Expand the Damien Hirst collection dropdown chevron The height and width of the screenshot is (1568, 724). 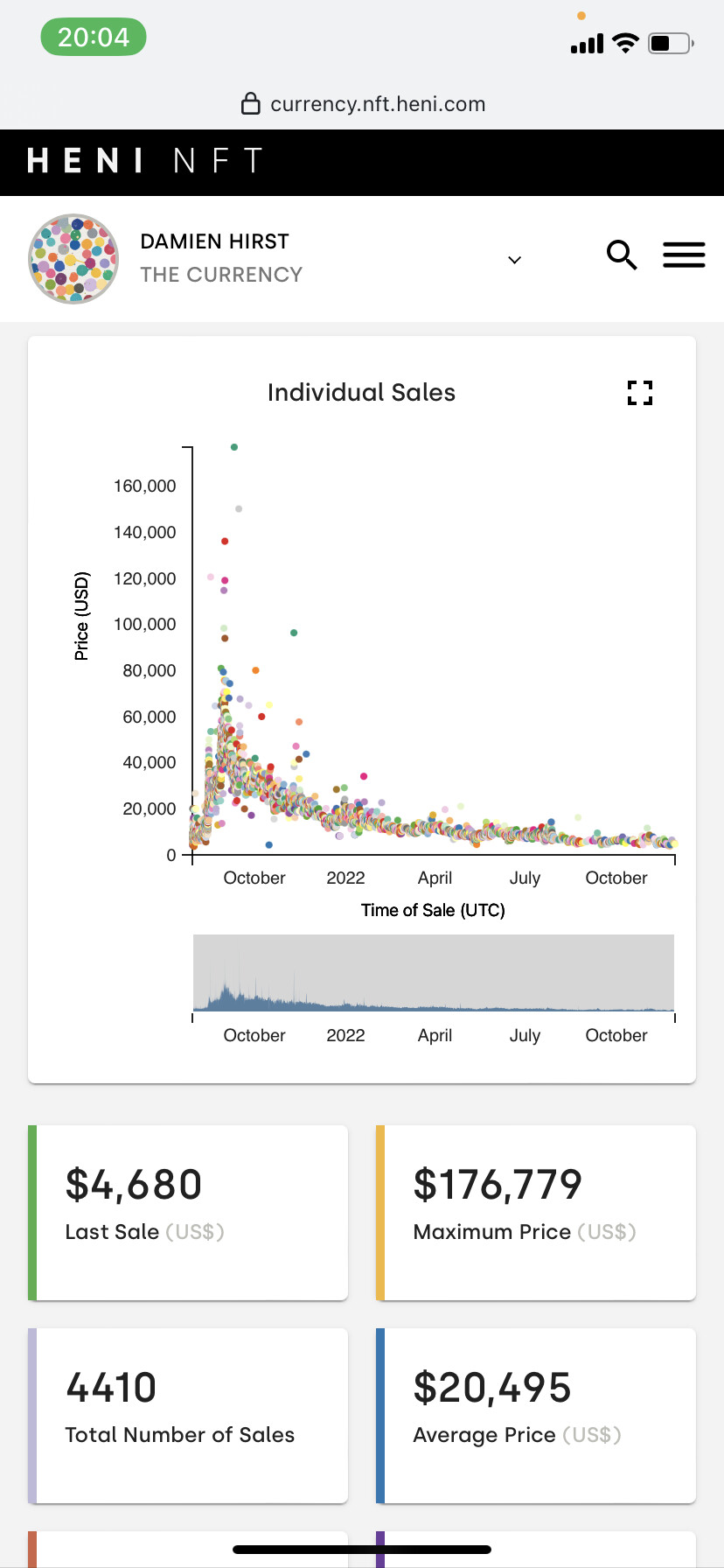[515, 260]
